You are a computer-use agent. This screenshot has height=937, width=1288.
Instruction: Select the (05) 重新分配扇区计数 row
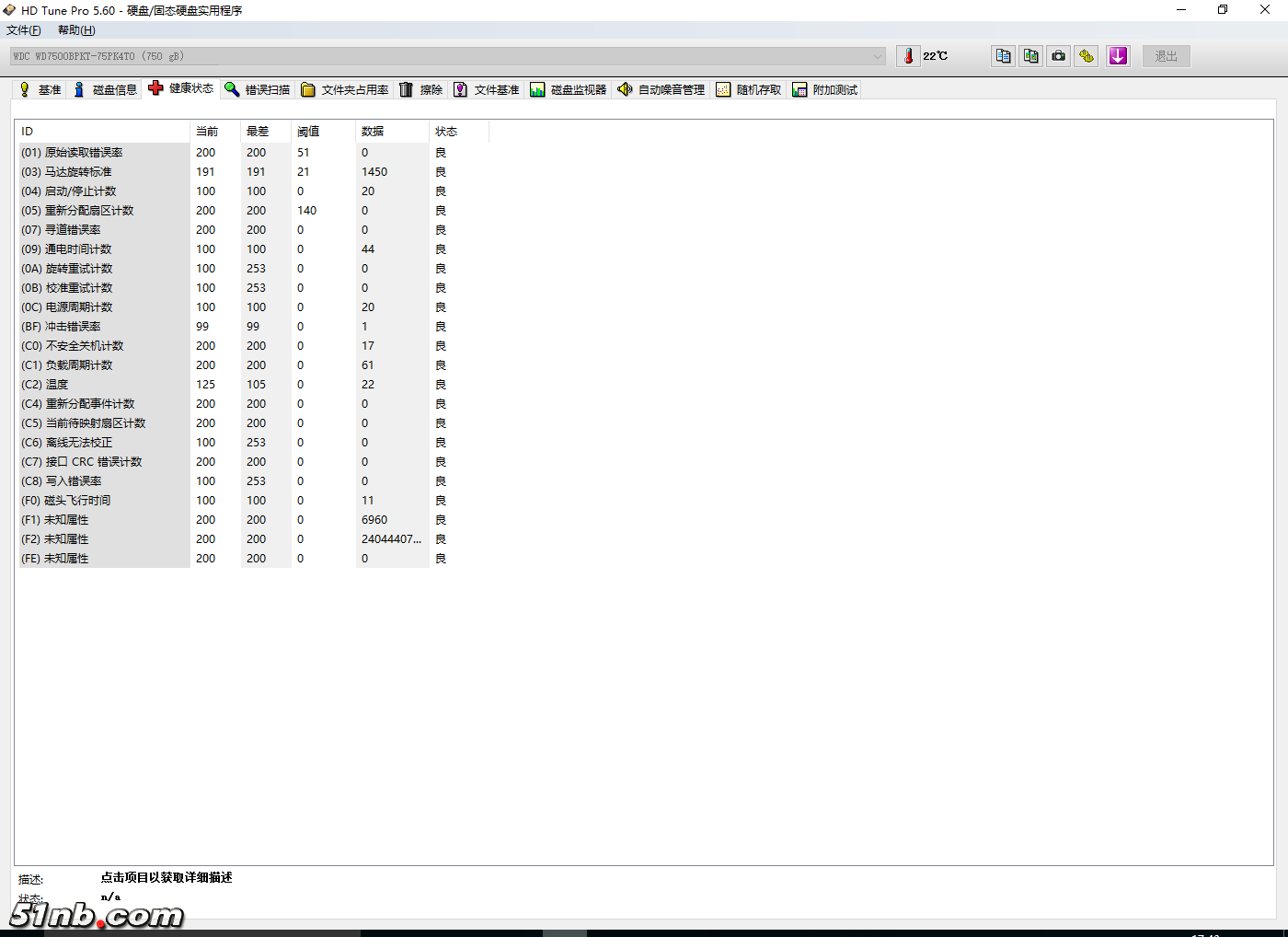89,211
